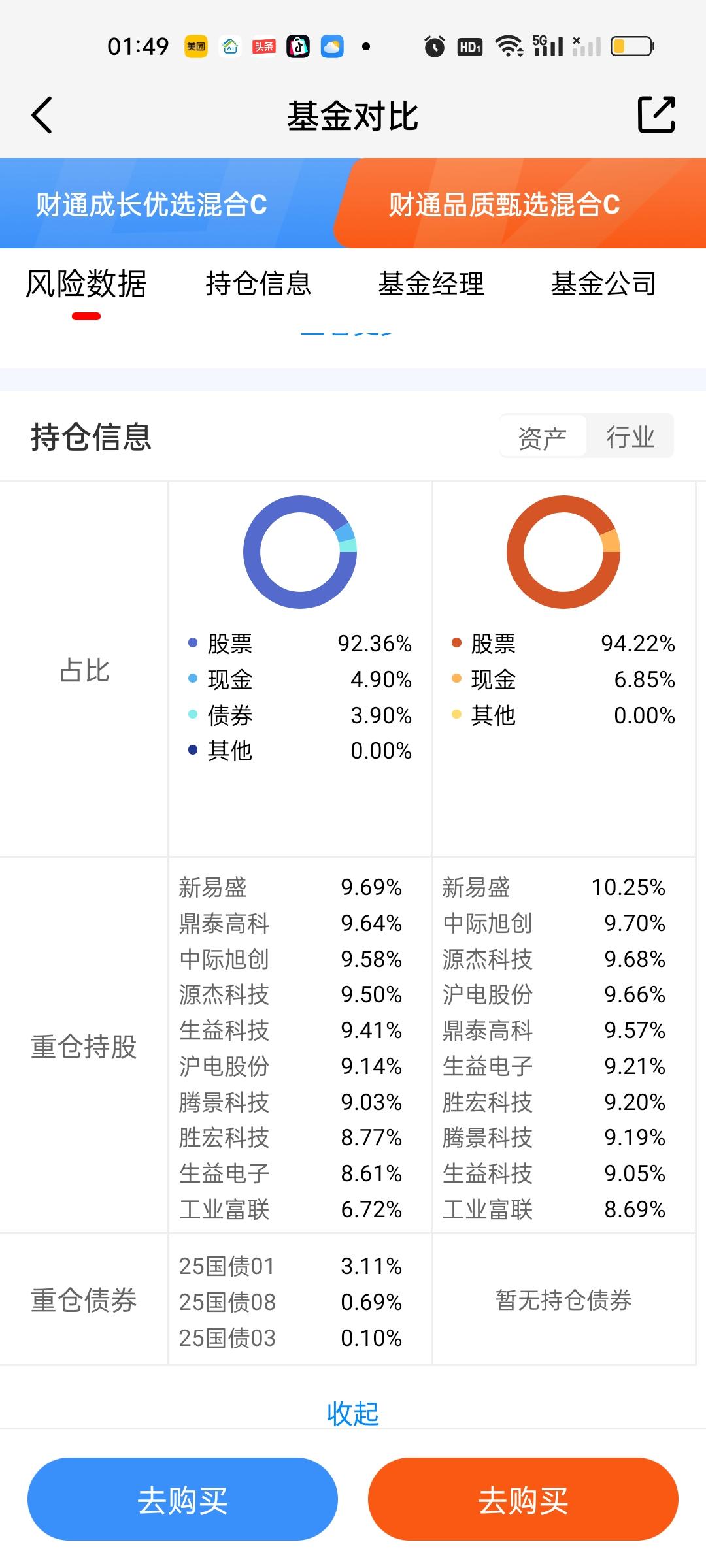This screenshot has height=1568, width=706.
Task: Tap the share icon top right
Action: (656, 115)
